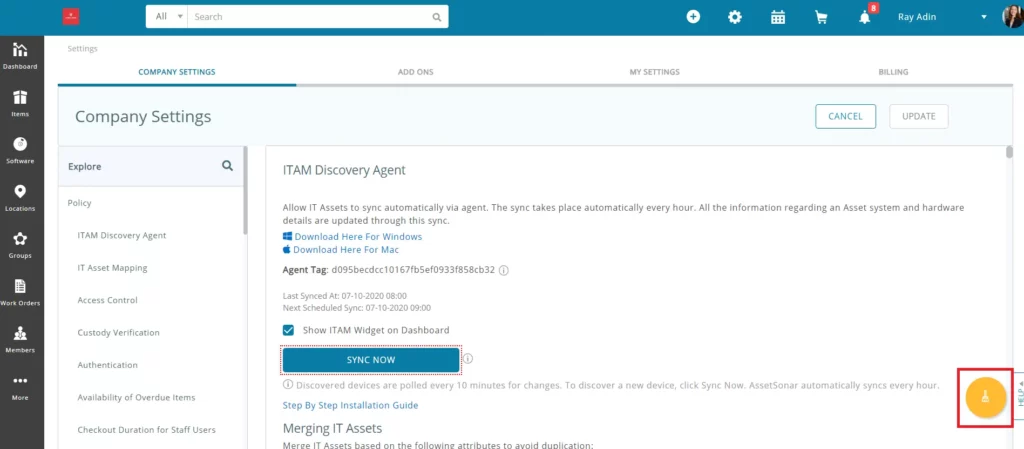Click the Sync Now button
This screenshot has width=1024, height=449.
[371, 360]
